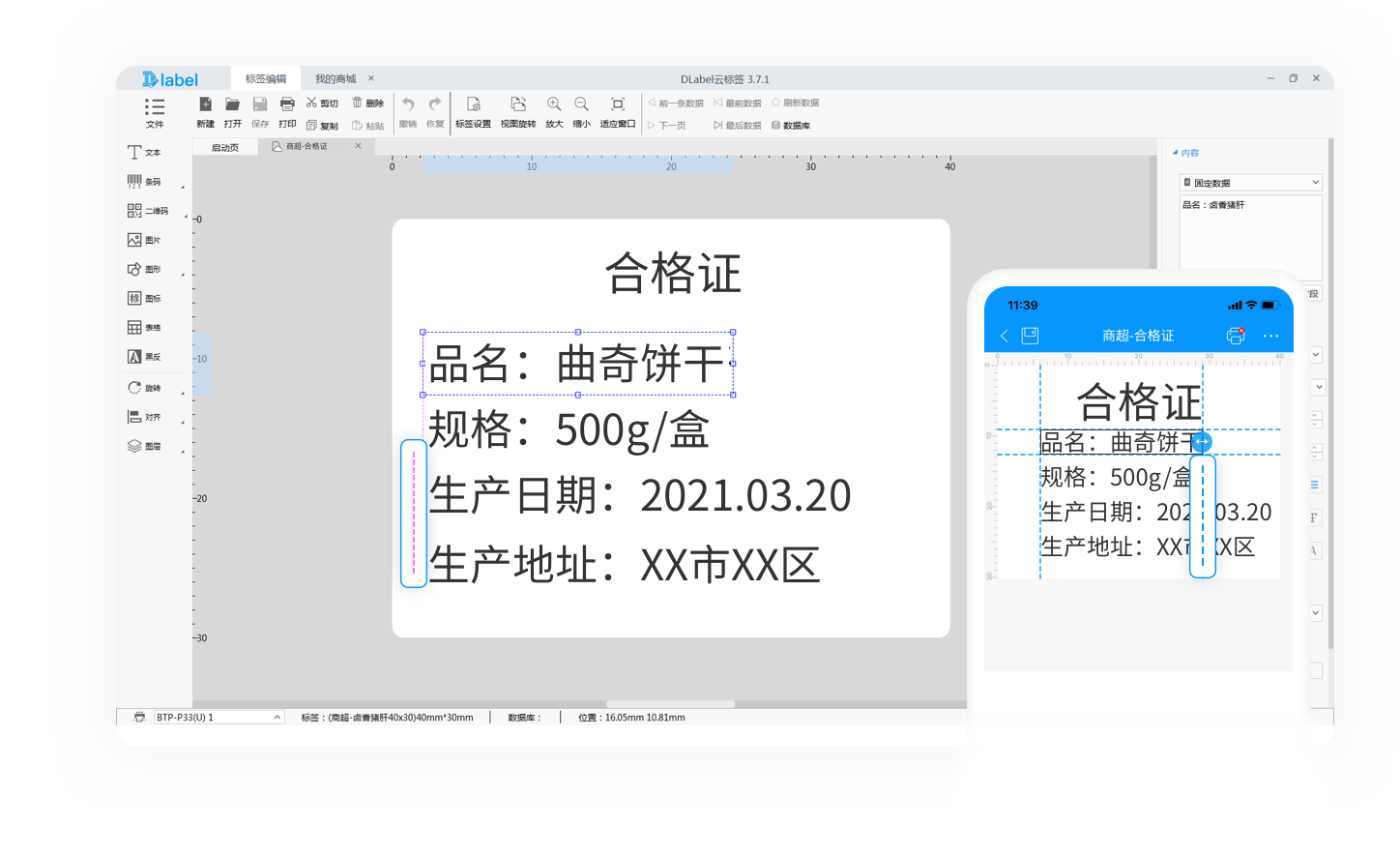Click the 旋转 (Rotate) tool

click(x=144, y=388)
